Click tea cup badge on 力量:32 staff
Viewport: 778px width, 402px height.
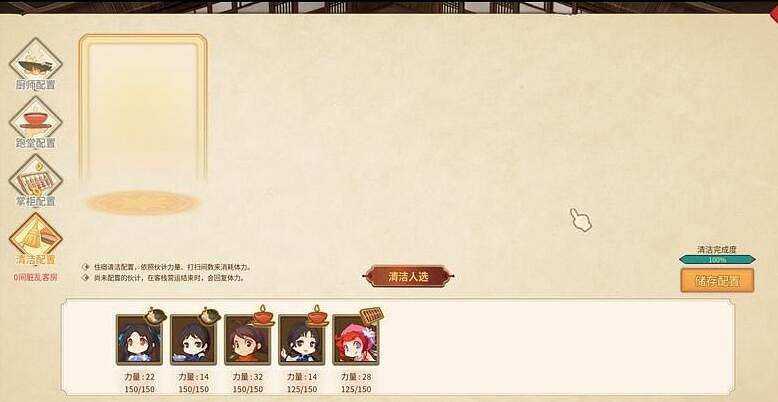[263, 316]
